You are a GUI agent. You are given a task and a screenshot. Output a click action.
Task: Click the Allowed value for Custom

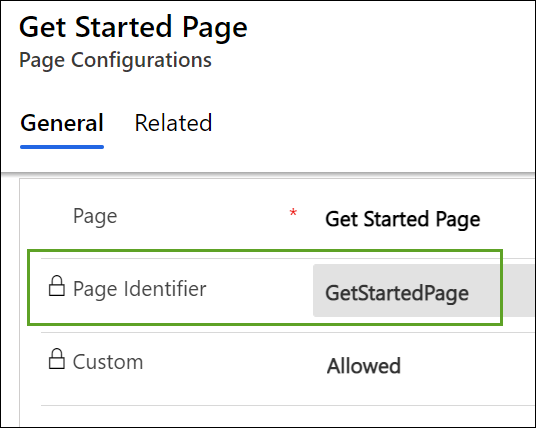pyautogui.click(x=364, y=366)
